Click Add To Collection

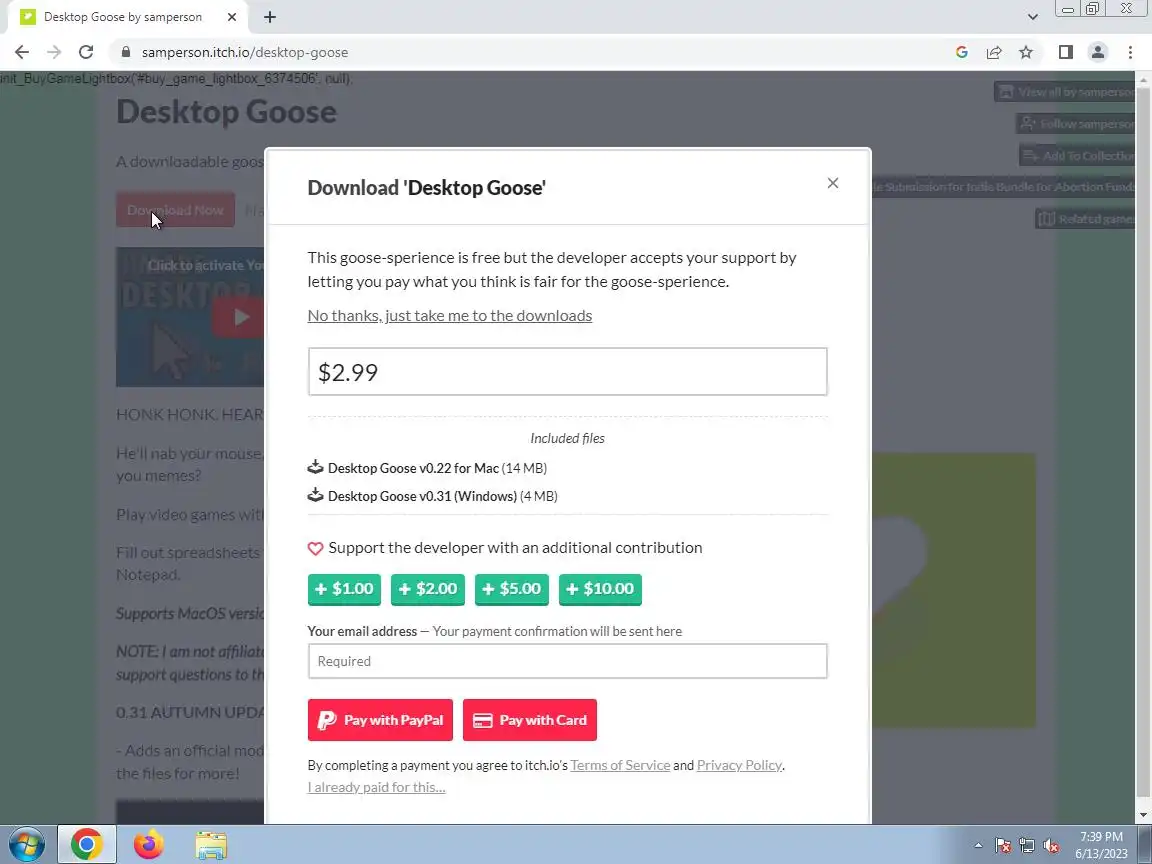(1078, 156)
